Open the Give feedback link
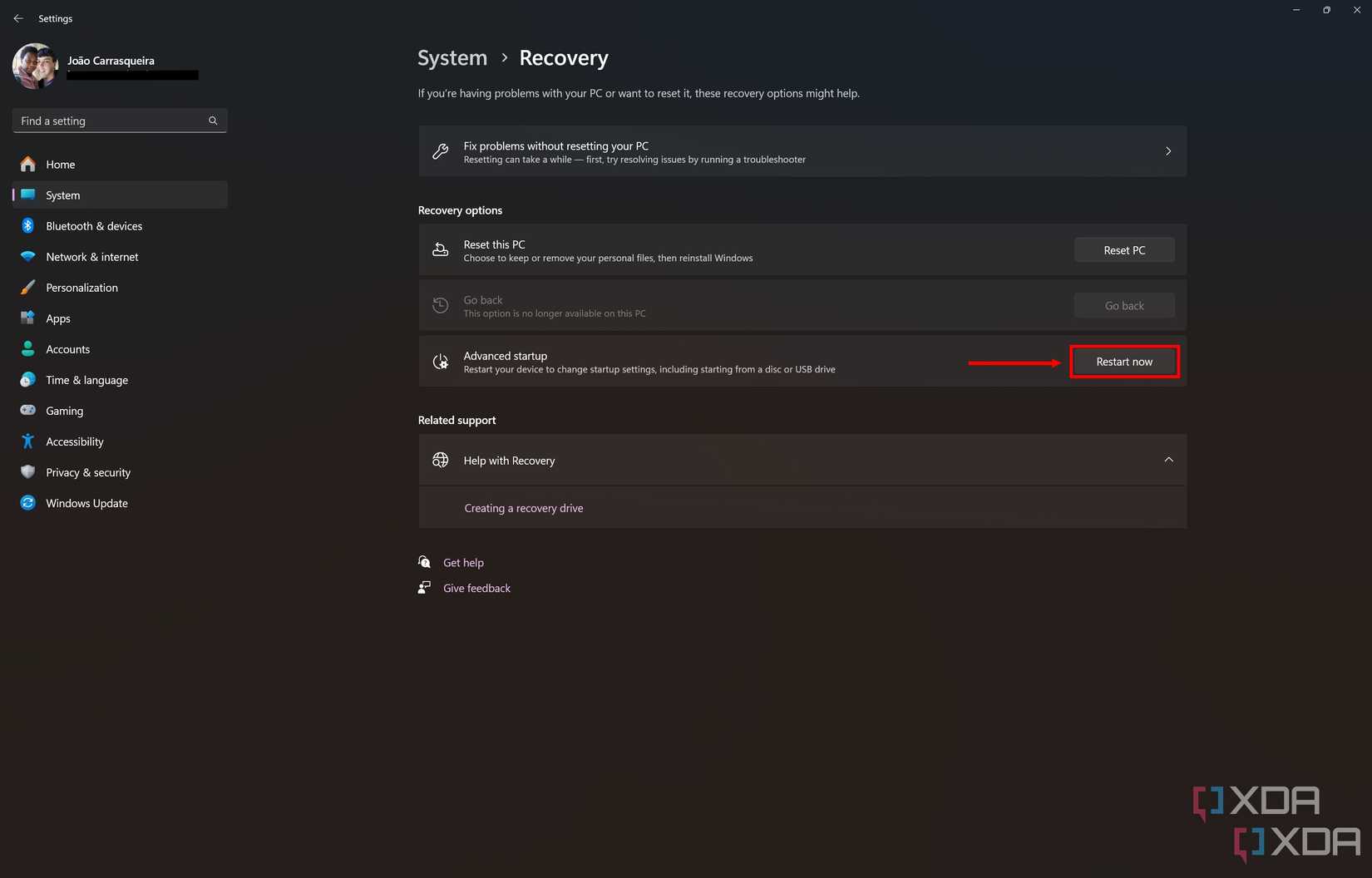This screenshot has height=878, width=1372. pos(476,588)
